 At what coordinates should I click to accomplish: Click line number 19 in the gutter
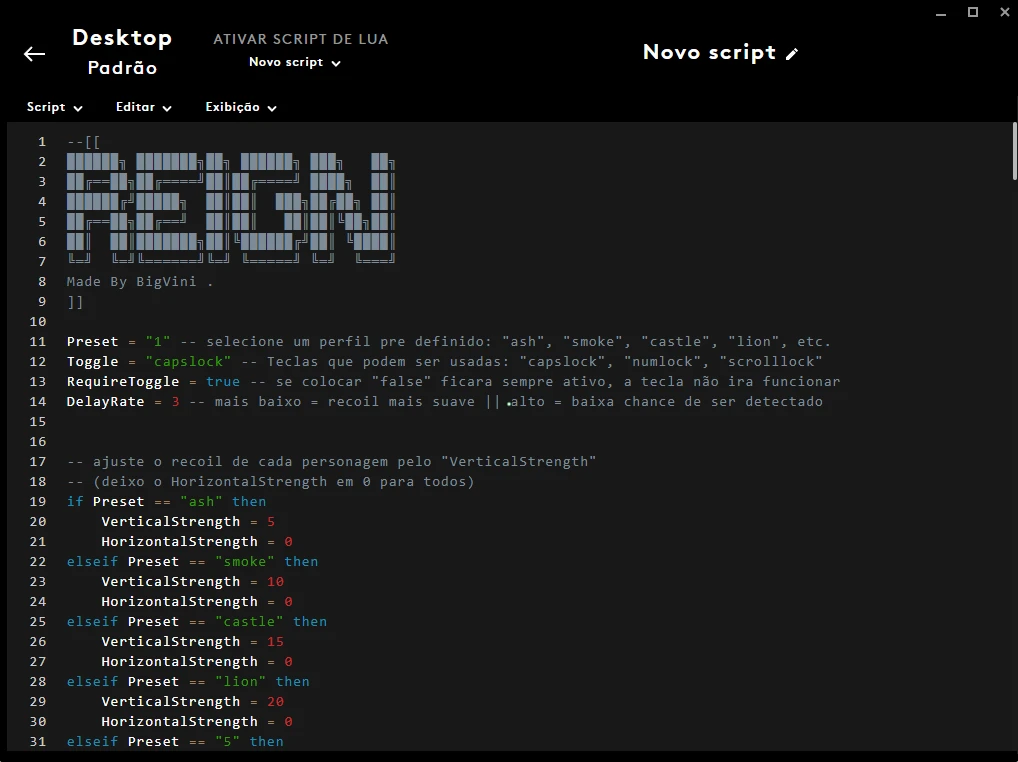coord(38,501)
